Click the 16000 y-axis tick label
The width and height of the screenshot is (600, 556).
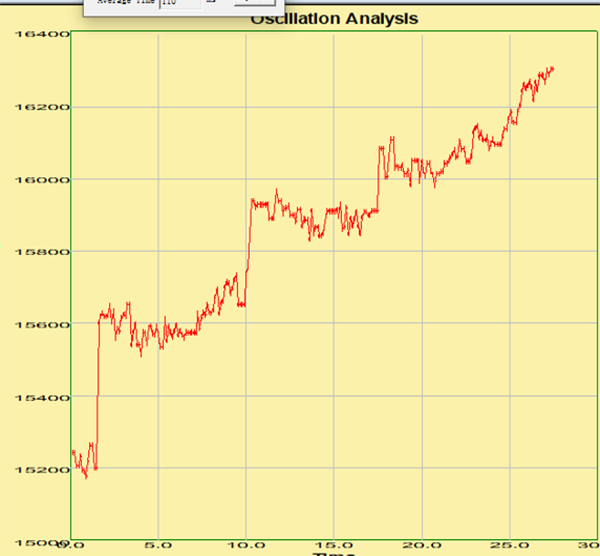(x=42, y=180)
